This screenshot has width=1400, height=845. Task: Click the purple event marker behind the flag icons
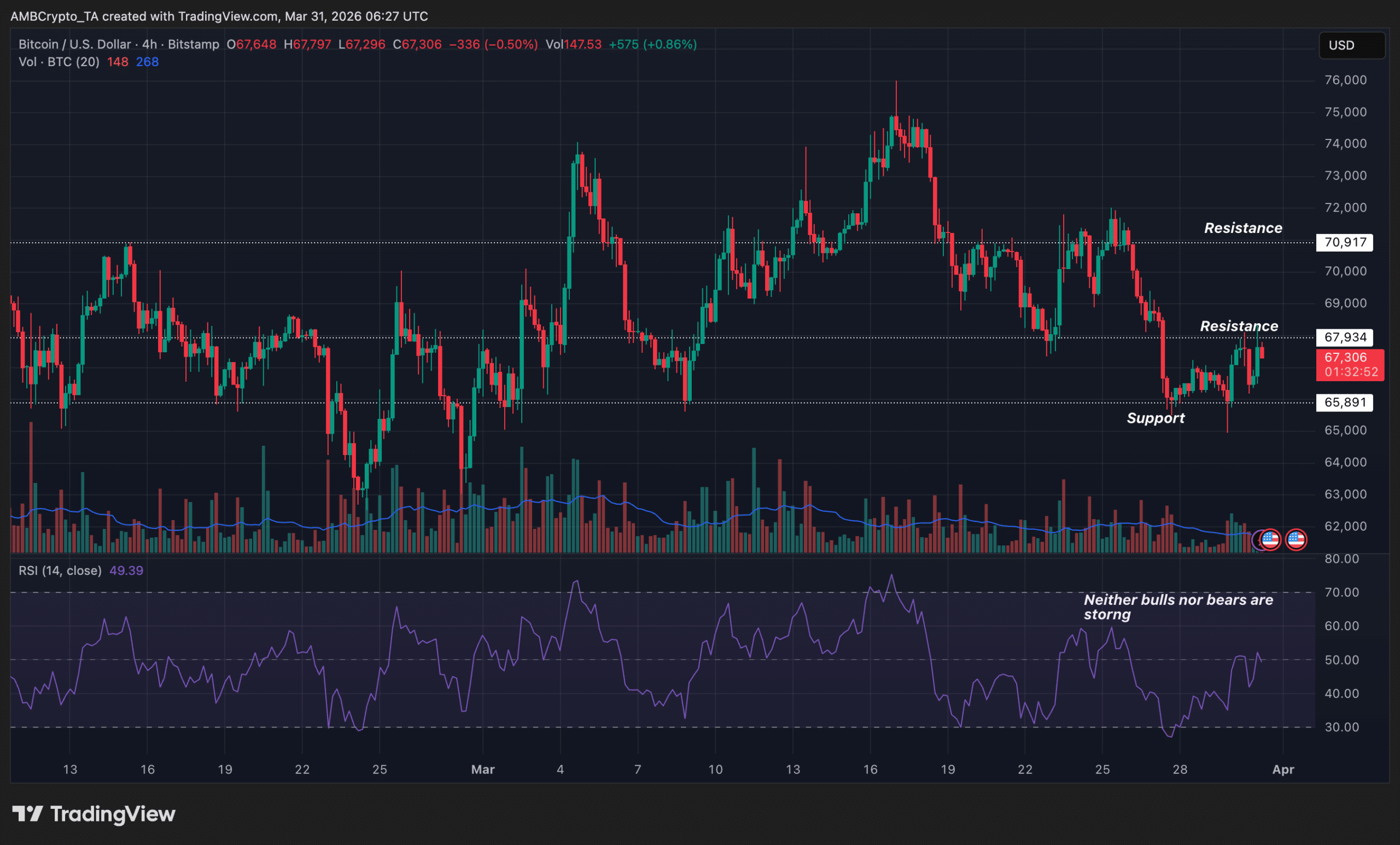coord(1254,540)
